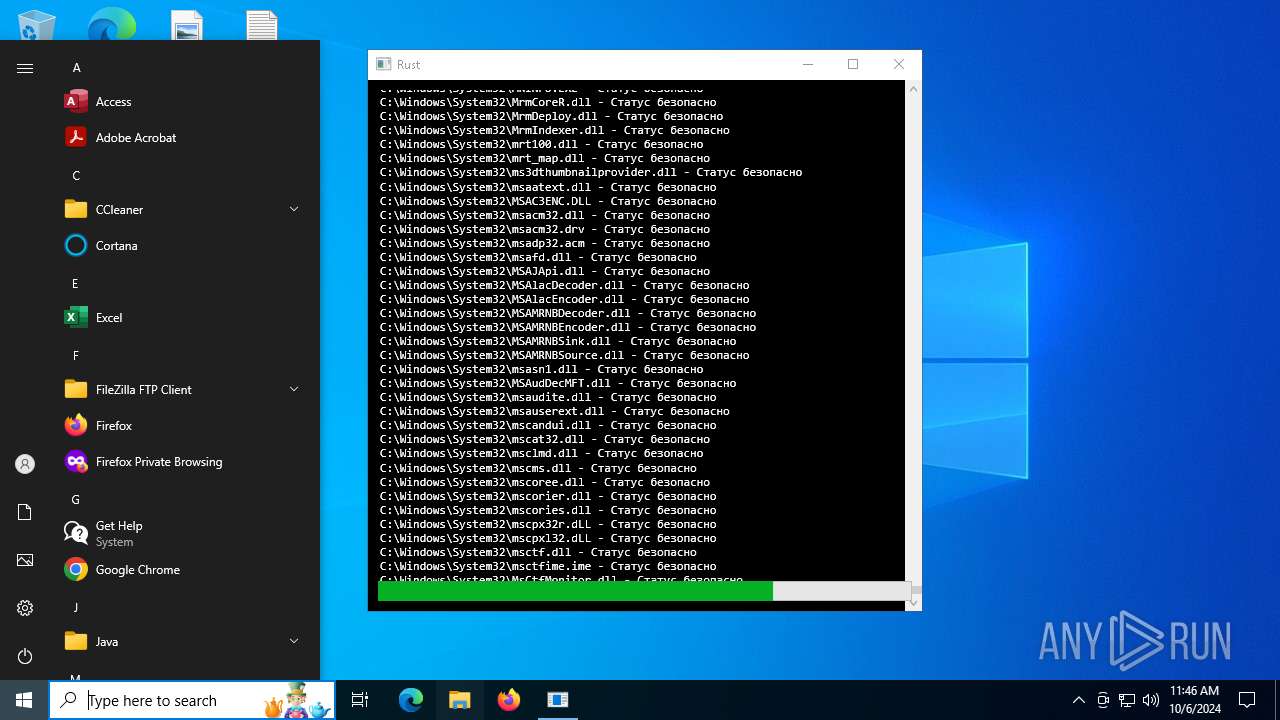Expand the CCleaner folder chevron
This screenshot has height=720, width=1280.
coord(294,209)
